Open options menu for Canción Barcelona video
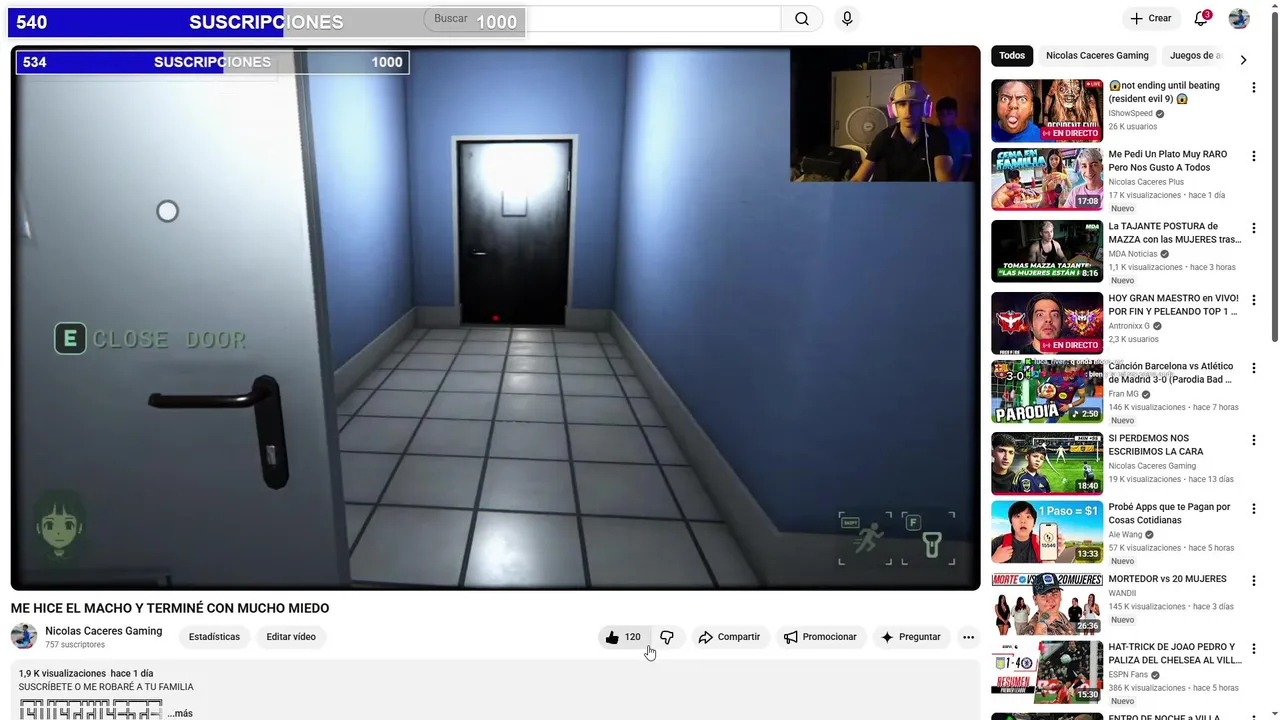The image size is (1280, 720). coord(1253,369)
